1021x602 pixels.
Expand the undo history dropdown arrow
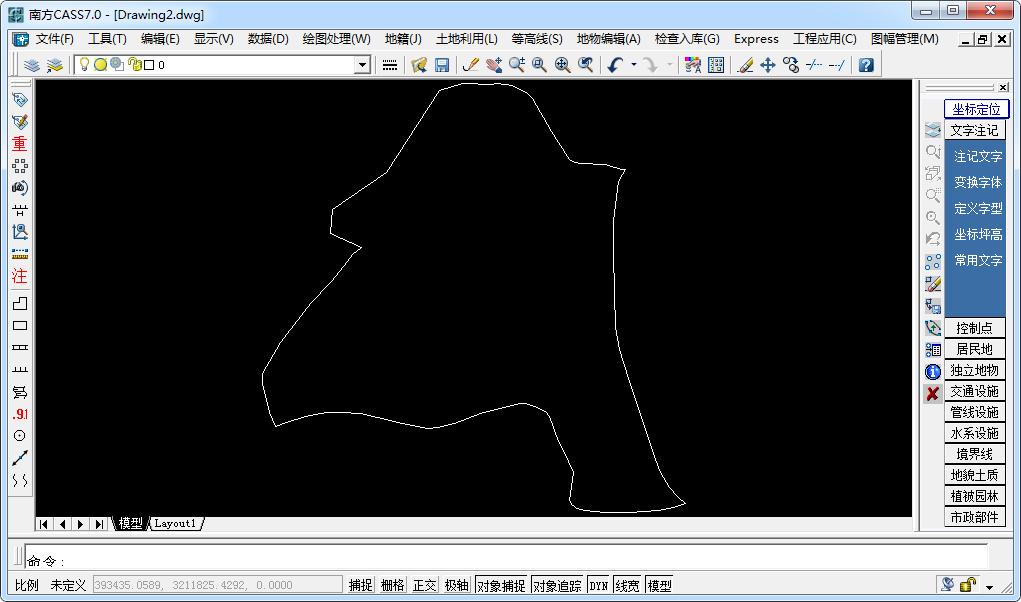(x=633, y=65)
